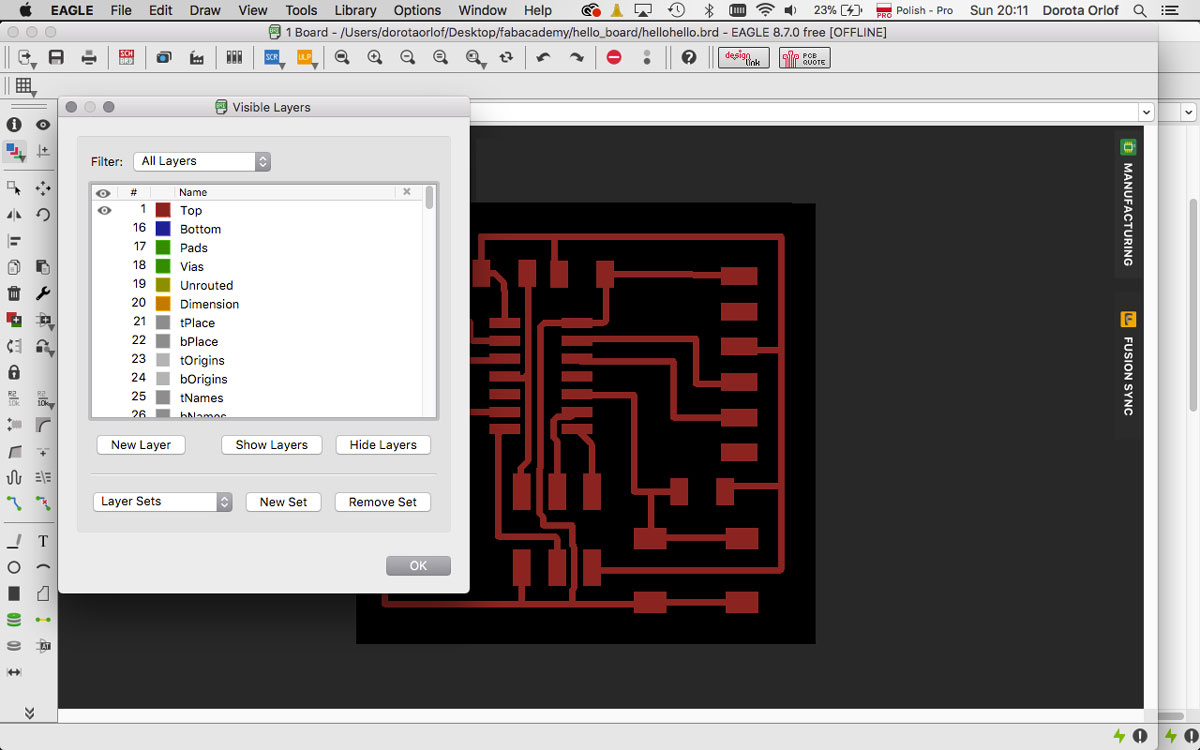This screenshot has height=750, width=1200.
Task: Select the Move tool with four arrows
Action: click(x=43, y=188)
